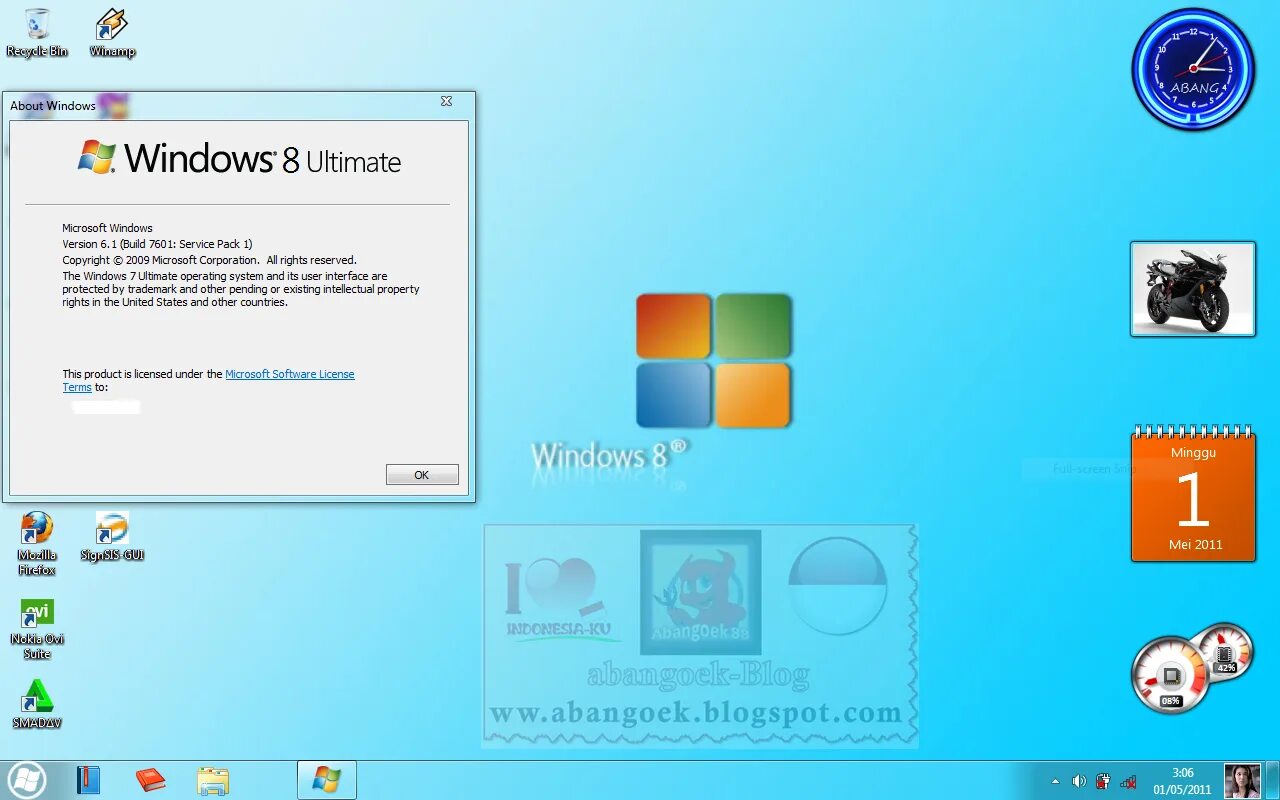Open the blue book pinned taskbar icon
1280x800 pixels.
(x=89, y=780)
